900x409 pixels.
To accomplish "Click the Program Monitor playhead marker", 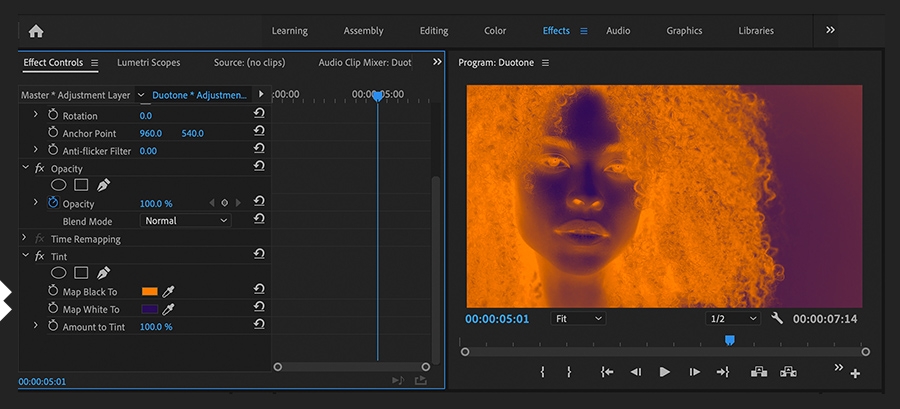I will click(x=729, y=341).
